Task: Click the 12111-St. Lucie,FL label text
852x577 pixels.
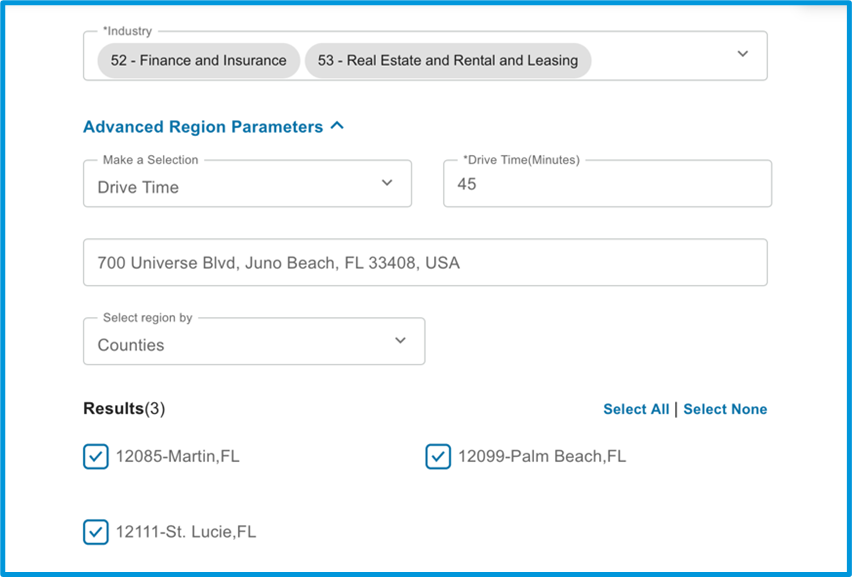Action: coord(186,532)
